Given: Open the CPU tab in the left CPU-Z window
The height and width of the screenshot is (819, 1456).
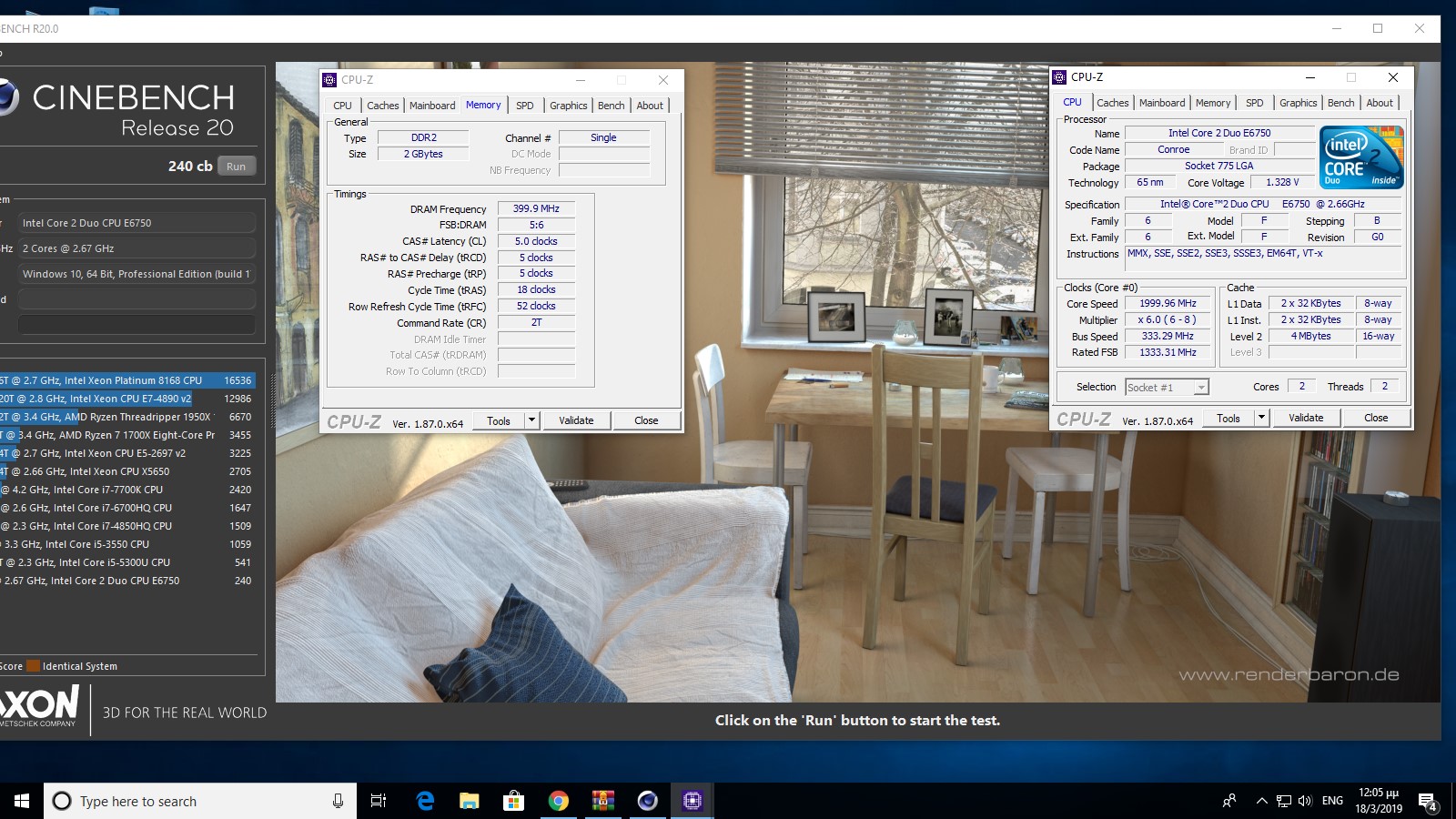Looking at the screenshot, I should point(342,106).
